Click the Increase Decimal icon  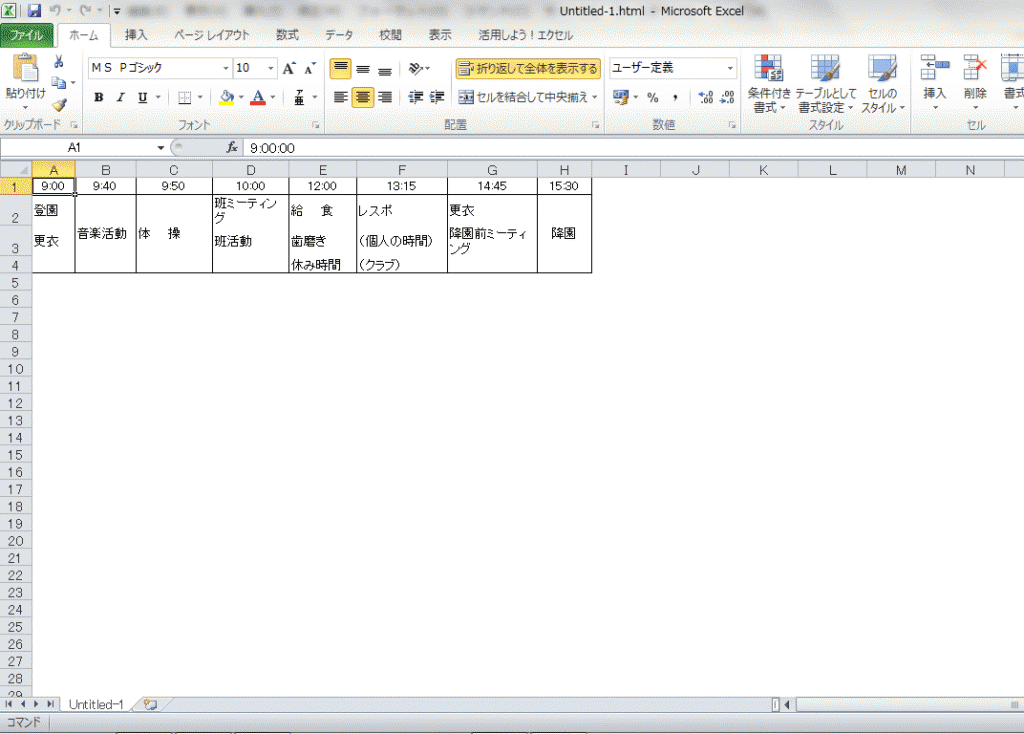pos(704,98)
